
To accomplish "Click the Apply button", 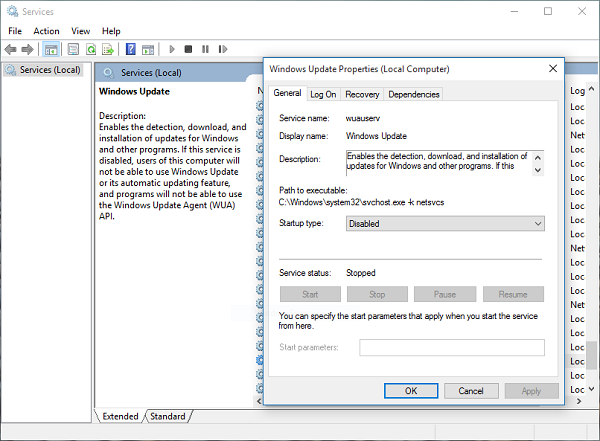I will (x=531, y=391).
